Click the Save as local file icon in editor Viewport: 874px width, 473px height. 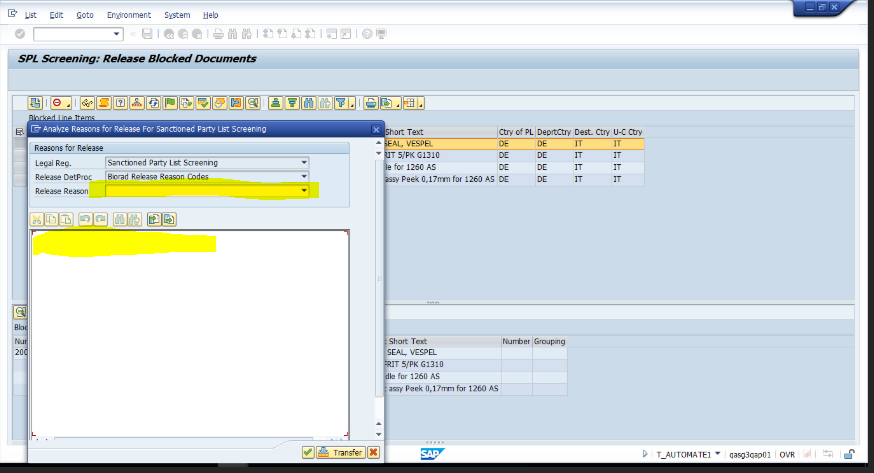click(x=169, y=220)
